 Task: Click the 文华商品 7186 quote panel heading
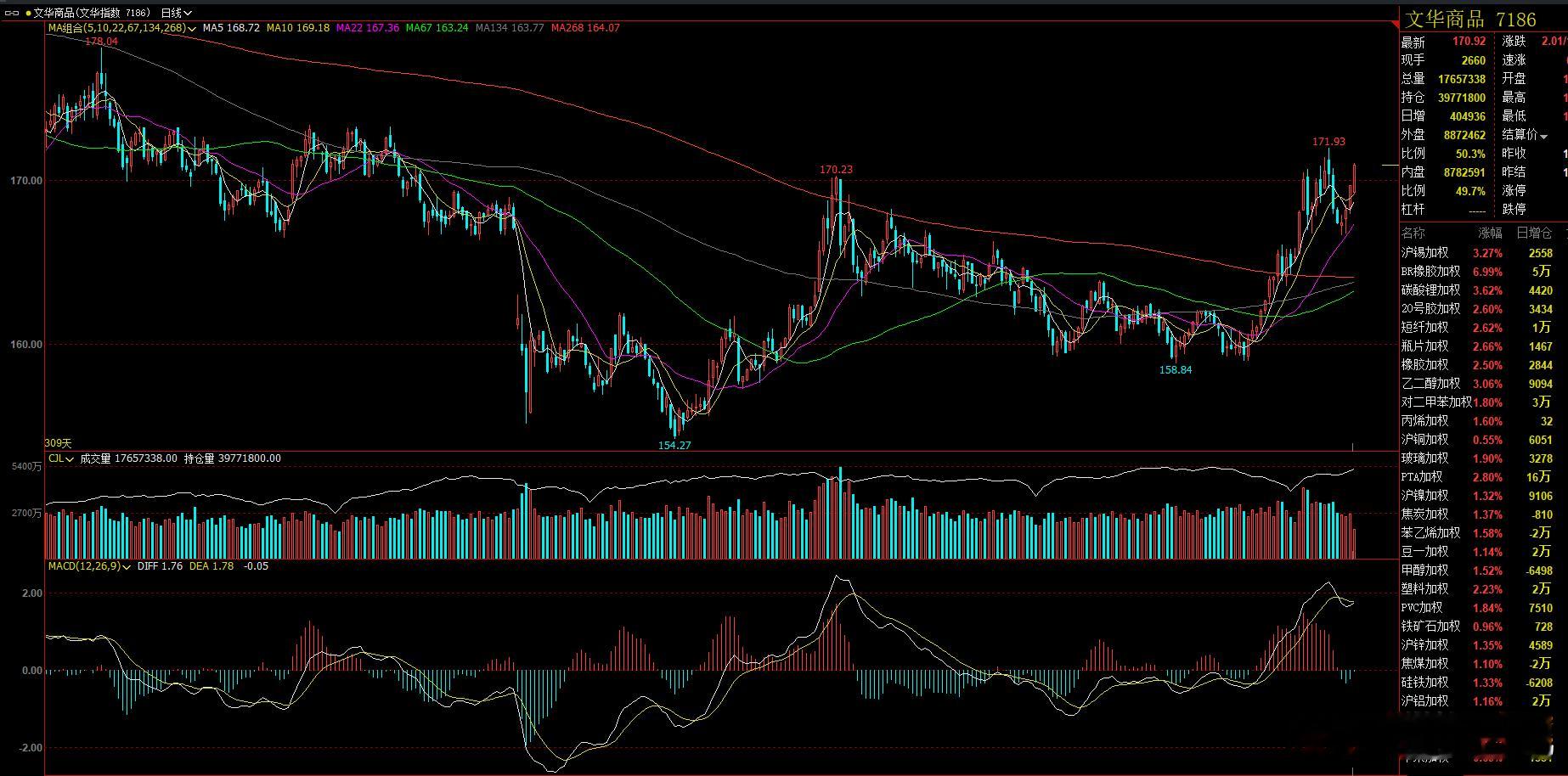click(1470, 20)
